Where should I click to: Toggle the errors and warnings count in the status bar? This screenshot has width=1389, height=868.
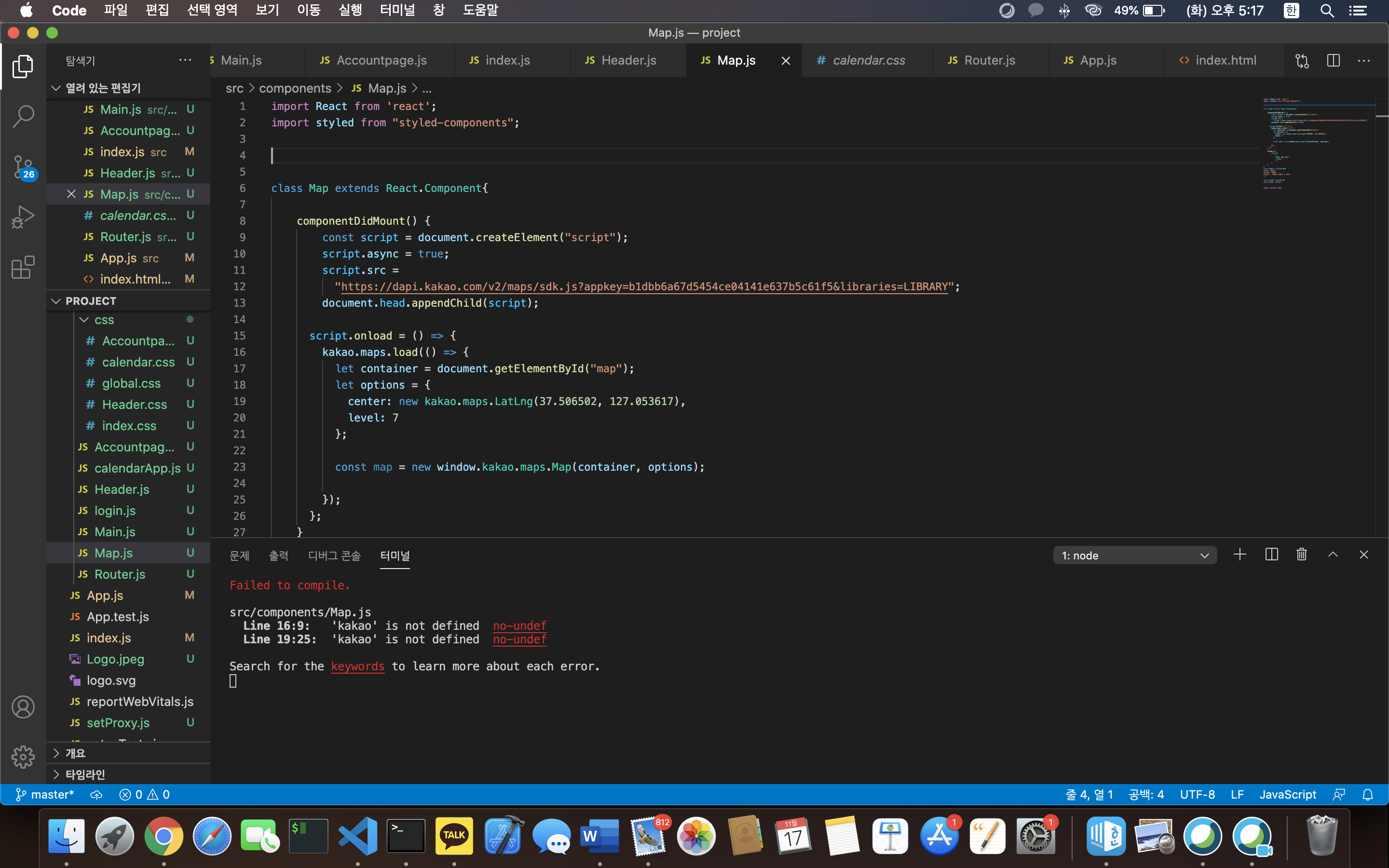coord(144,795)
